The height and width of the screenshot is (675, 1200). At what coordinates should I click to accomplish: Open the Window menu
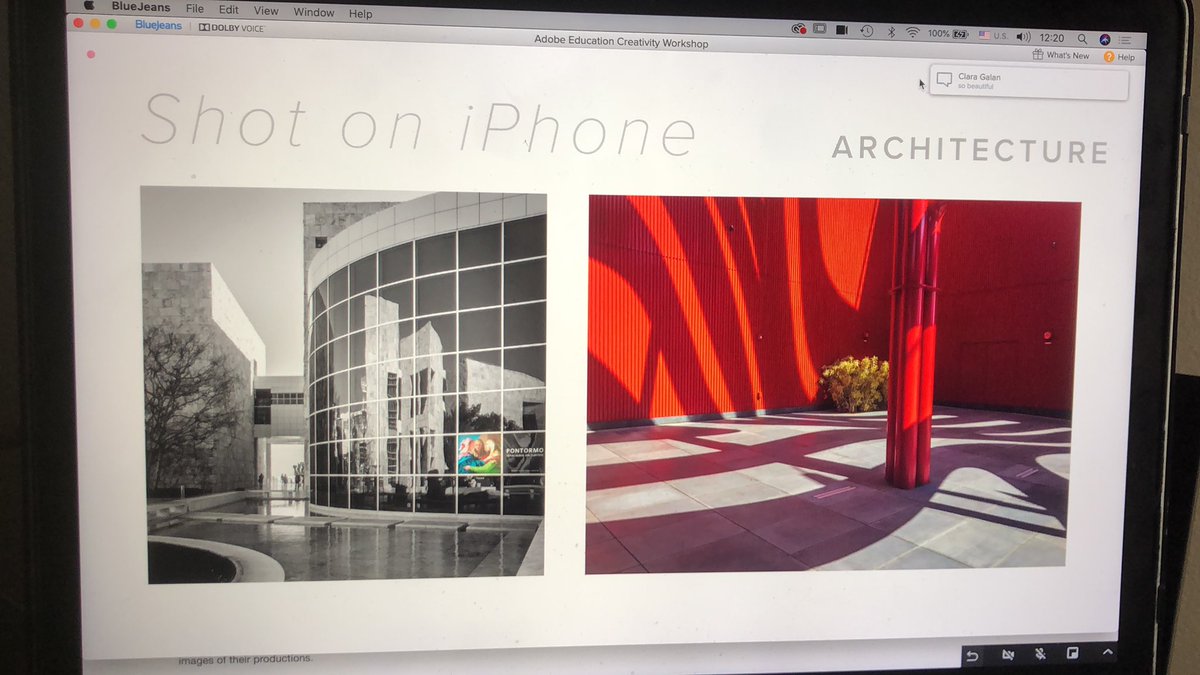click(x=313, y=13)
